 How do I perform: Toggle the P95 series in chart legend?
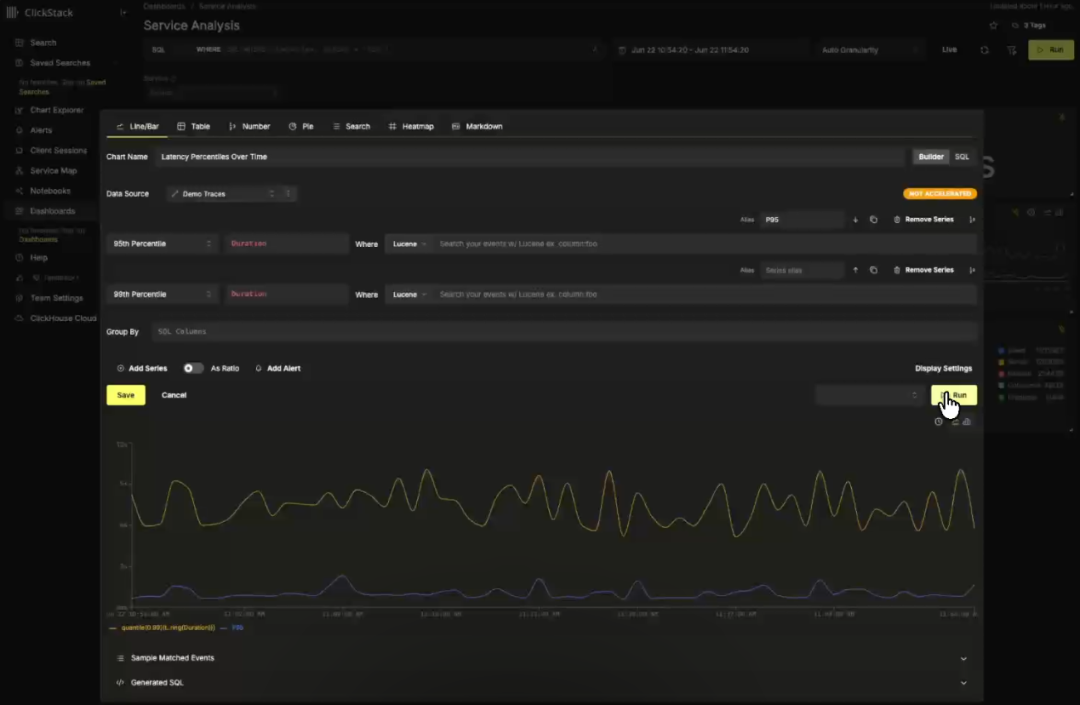click(x=232, y=628)
